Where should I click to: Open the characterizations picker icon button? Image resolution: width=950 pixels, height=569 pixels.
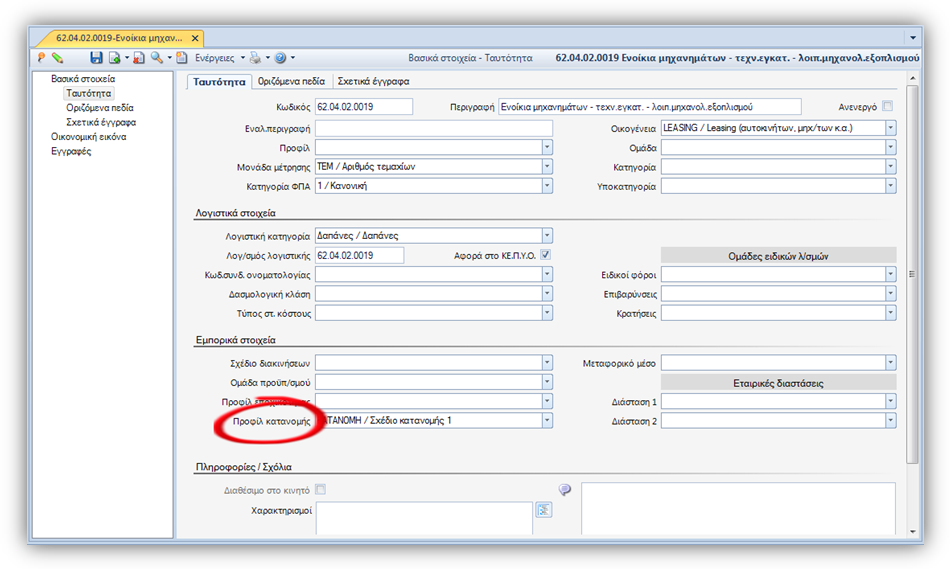pos(543,510)
